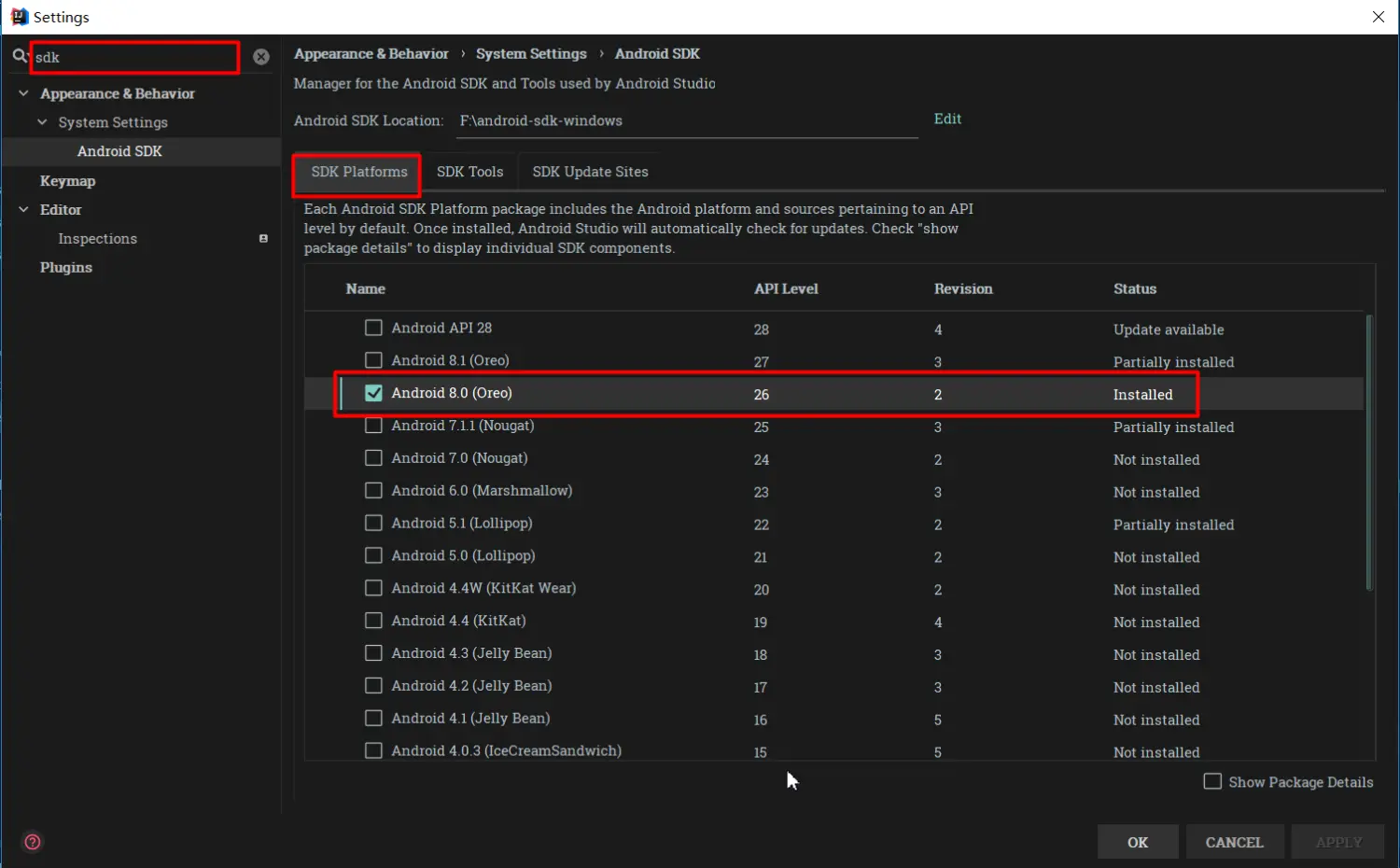Check the Android 4.3 (Jelly Bean) checkbox
Viewport: 1400px width, 868px height.
373,653
